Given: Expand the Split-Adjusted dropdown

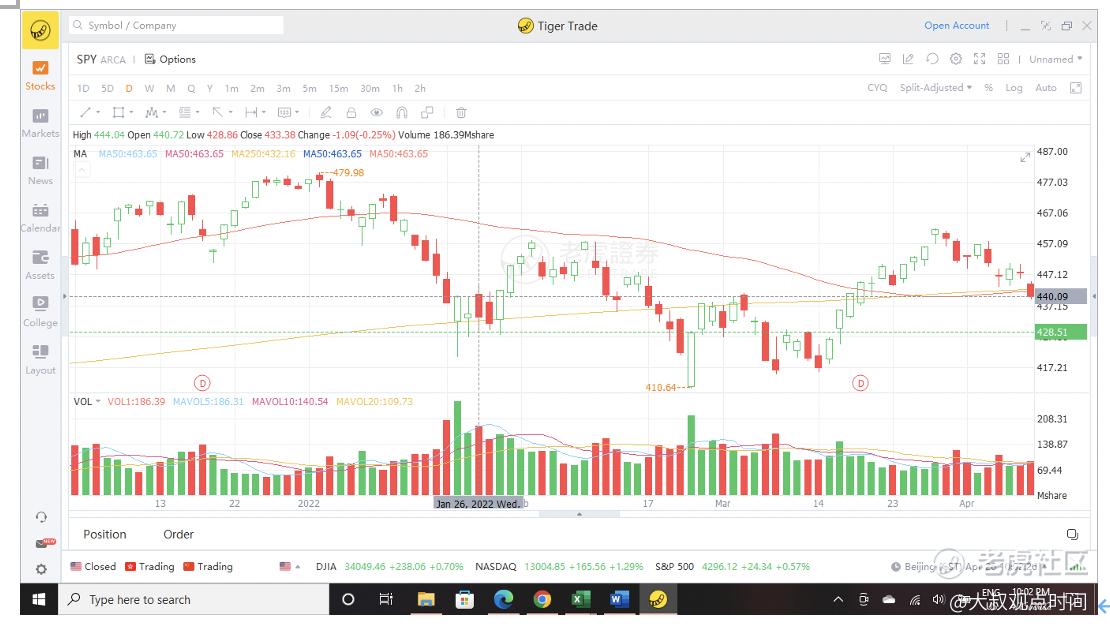Looking at the screenshot, I should (936, 88).
